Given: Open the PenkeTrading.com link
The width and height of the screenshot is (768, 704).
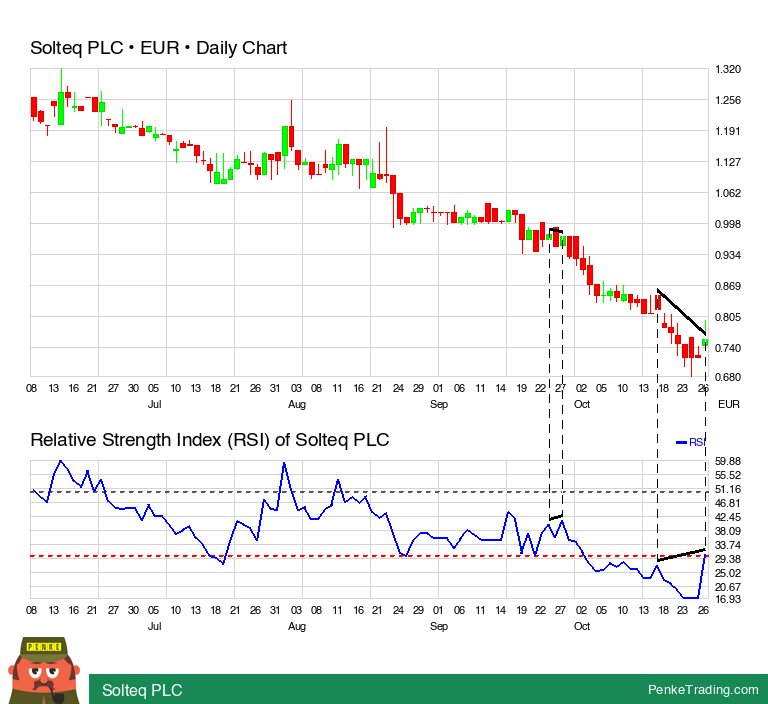Looking at the screenshot, I should pos(703,689).
